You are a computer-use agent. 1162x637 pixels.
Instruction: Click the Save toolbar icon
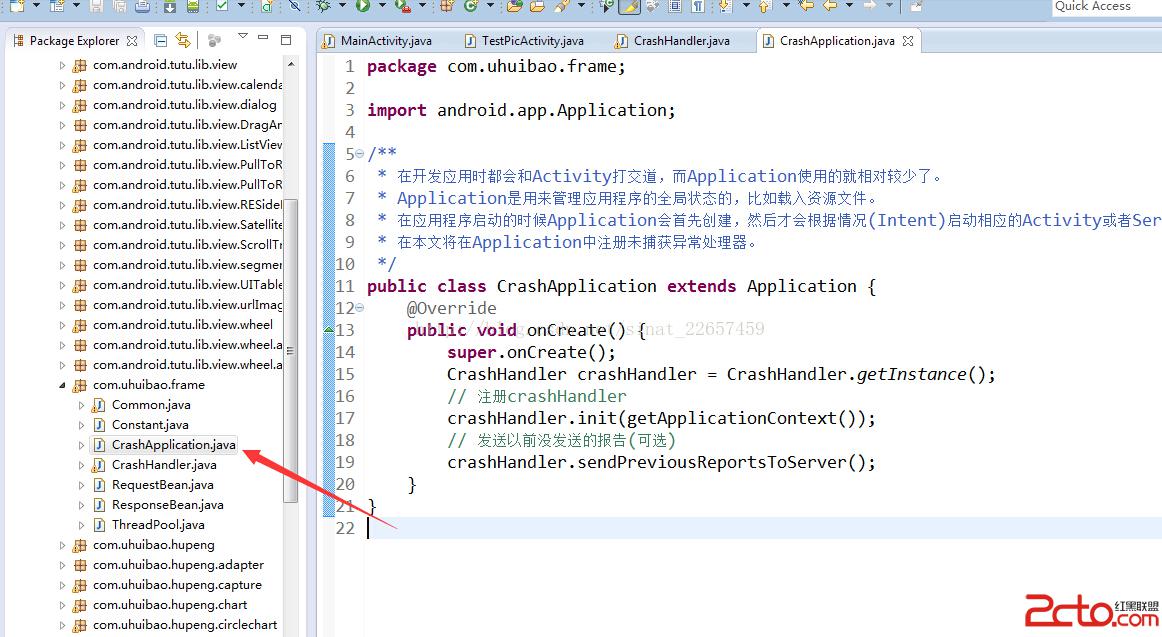tap(96, 6)
